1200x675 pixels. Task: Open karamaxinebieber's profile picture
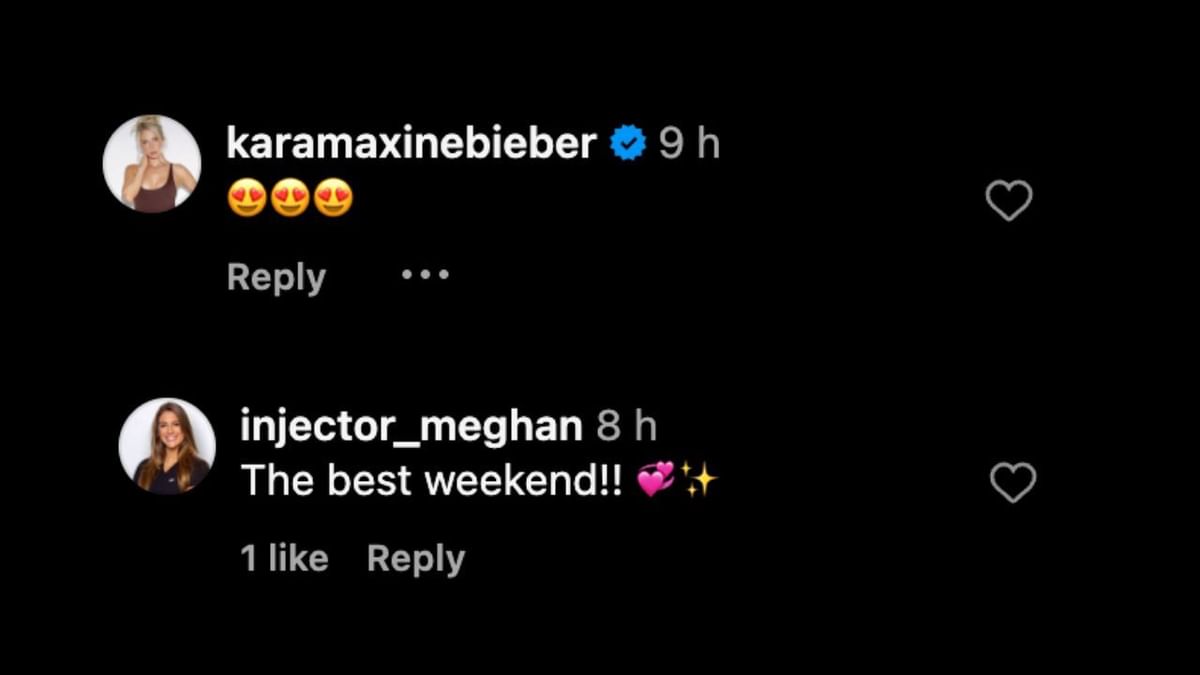pos(152,164)
